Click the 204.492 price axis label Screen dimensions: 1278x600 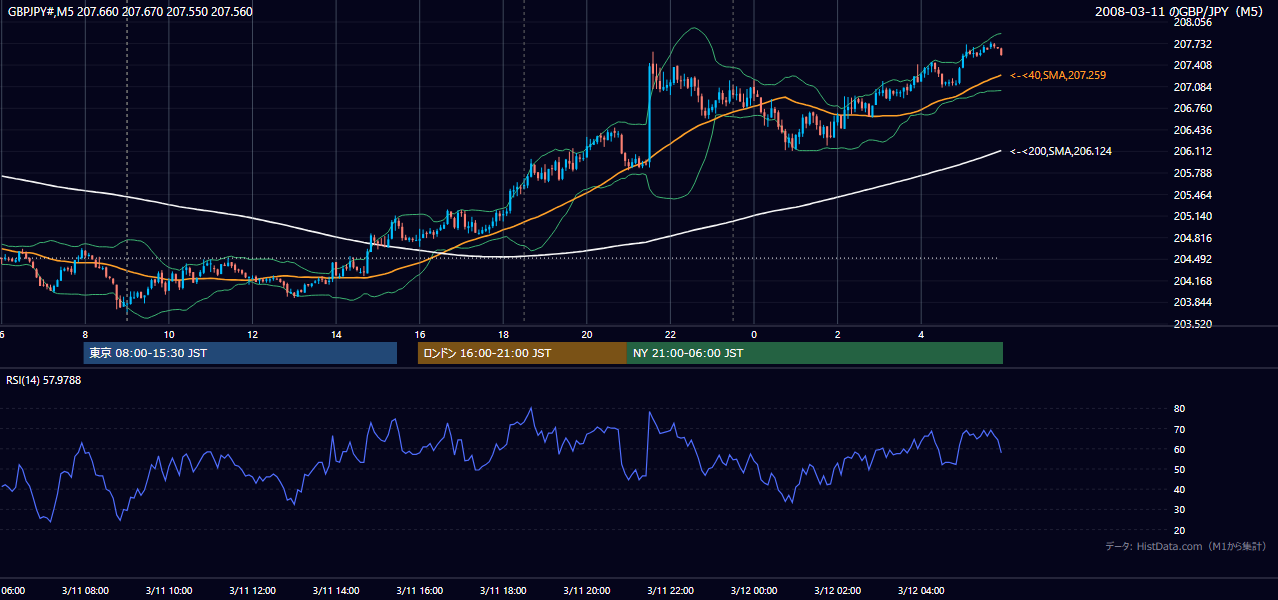[1193, 259]
